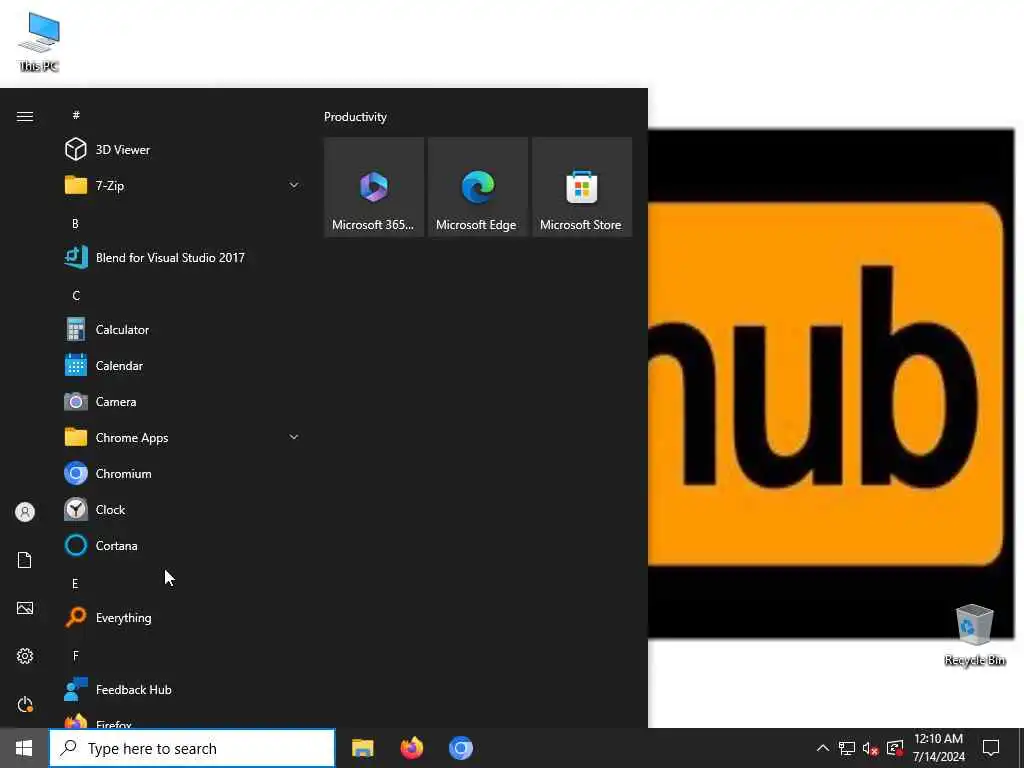1024x768 pixels.
Task: Open 3D Viewer from the app list
Action: (182, 150)
